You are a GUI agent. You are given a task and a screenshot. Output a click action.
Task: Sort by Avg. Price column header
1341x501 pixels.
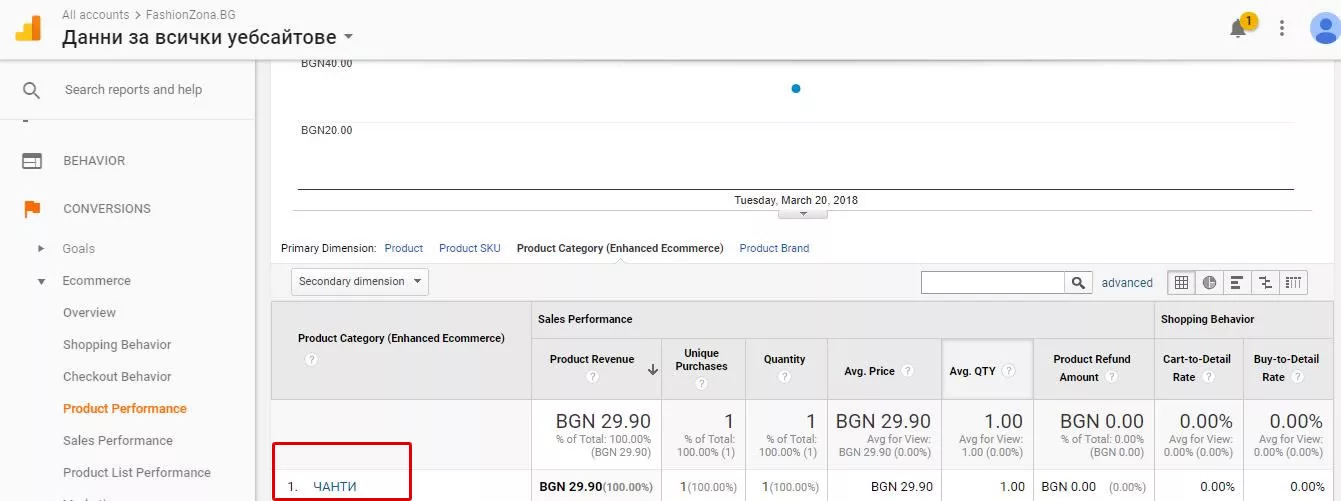click(x=867, y=371)
